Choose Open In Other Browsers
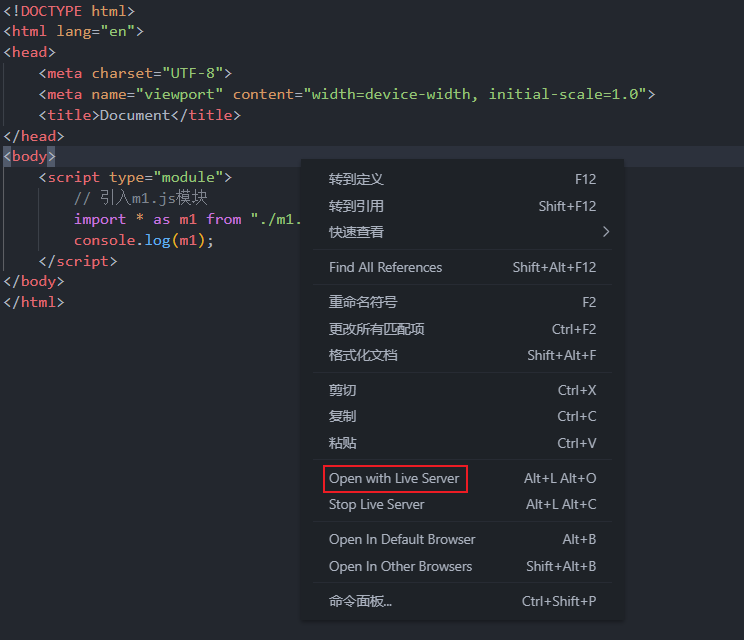744x640 pixels. (400, 566)
